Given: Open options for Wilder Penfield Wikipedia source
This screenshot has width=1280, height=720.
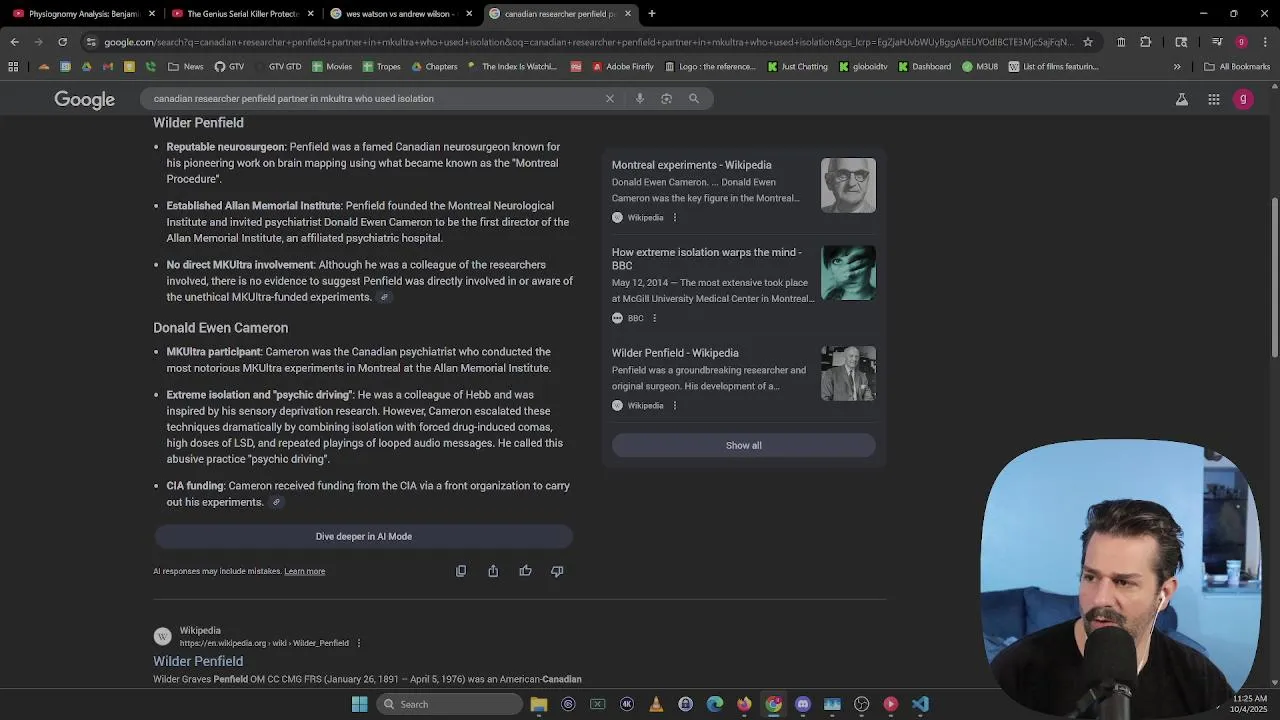Looking at the screenshot, I should (675, 405).
